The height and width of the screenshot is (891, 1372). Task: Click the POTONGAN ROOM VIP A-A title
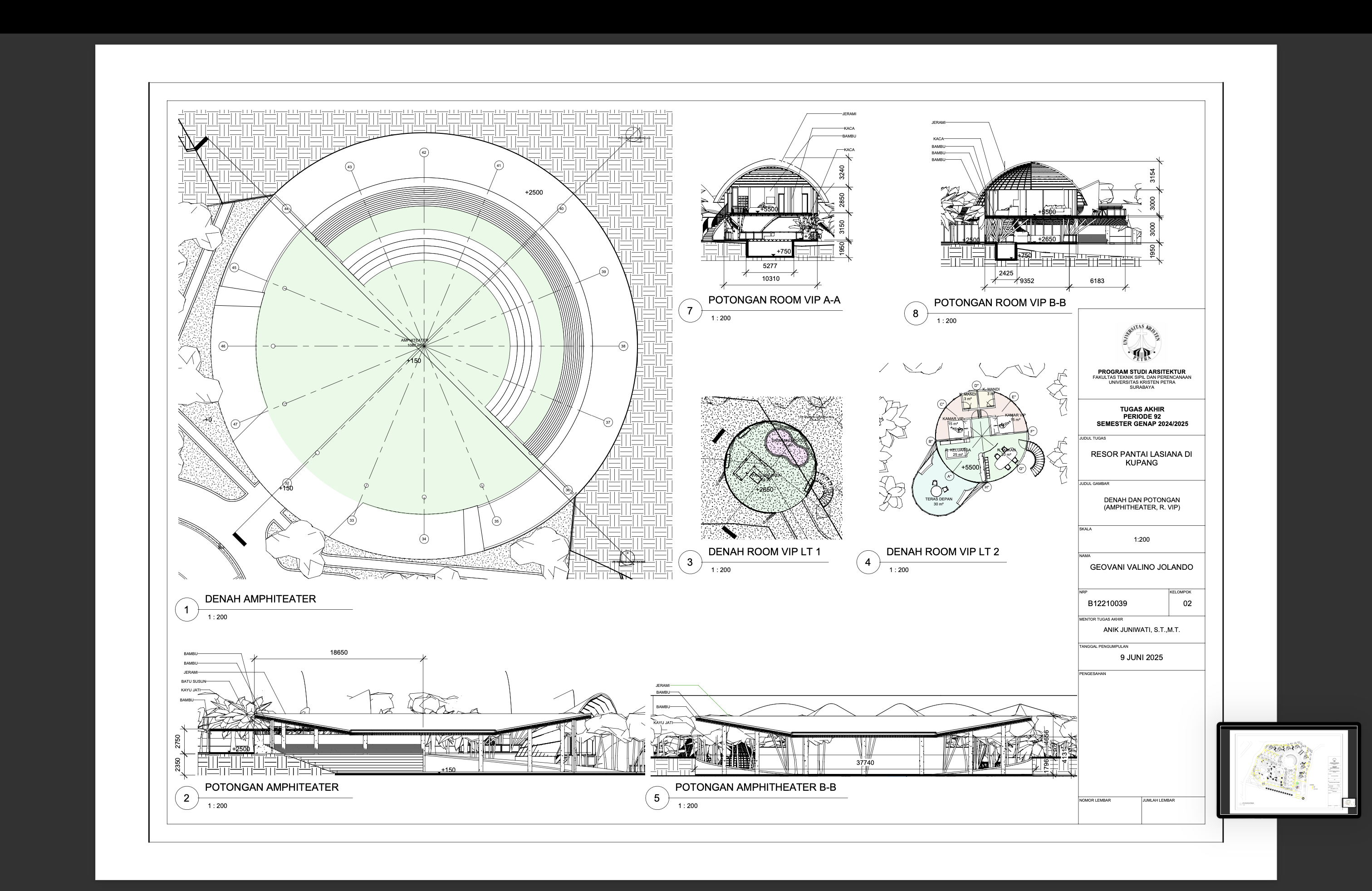coord(774,300)
